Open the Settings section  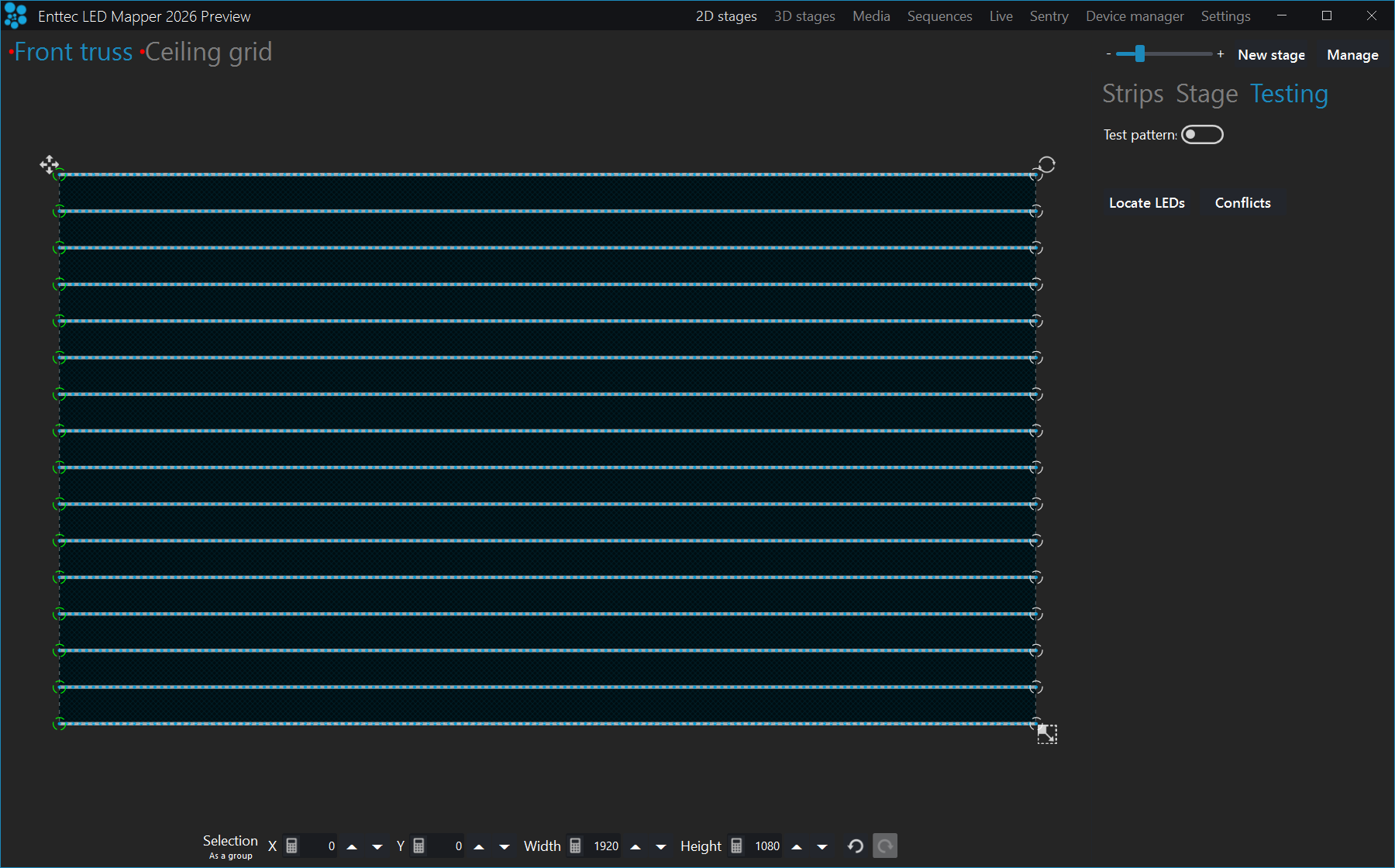(1225, 16)
